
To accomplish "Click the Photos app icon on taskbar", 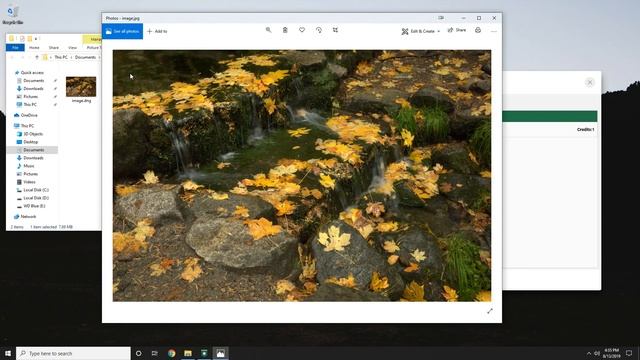I will coord(220,353).
